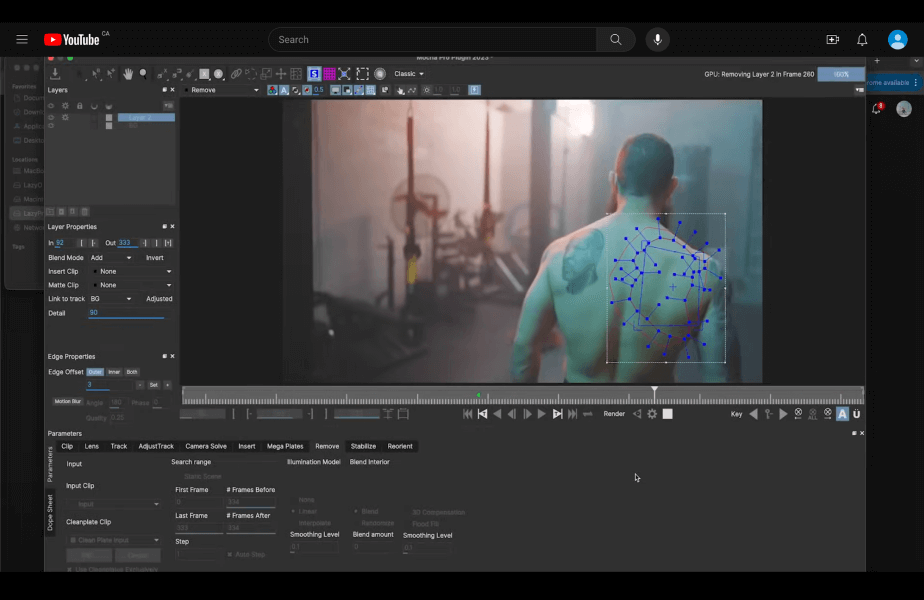Close the Edge Properties panel
The width and height of the screenshot is (924, 600).
tap(172, 357)
